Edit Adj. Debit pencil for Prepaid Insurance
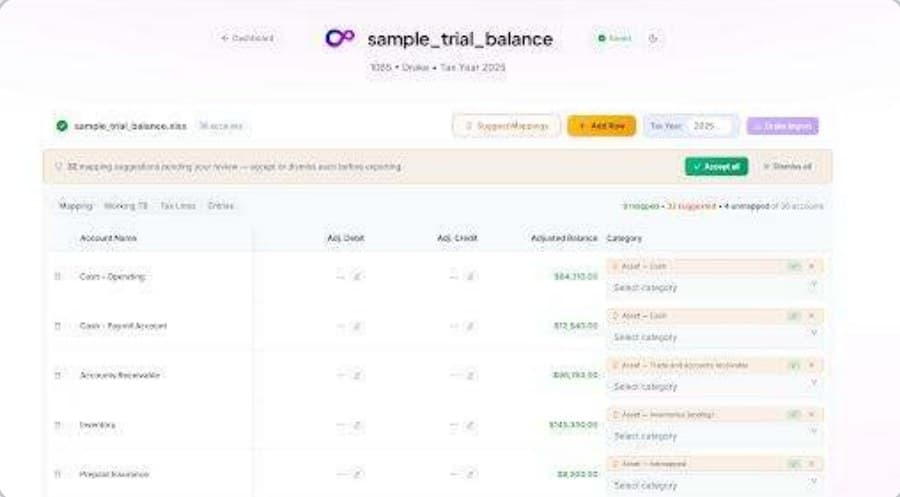Viewport: 900px width, 497px height. point(357,475)
